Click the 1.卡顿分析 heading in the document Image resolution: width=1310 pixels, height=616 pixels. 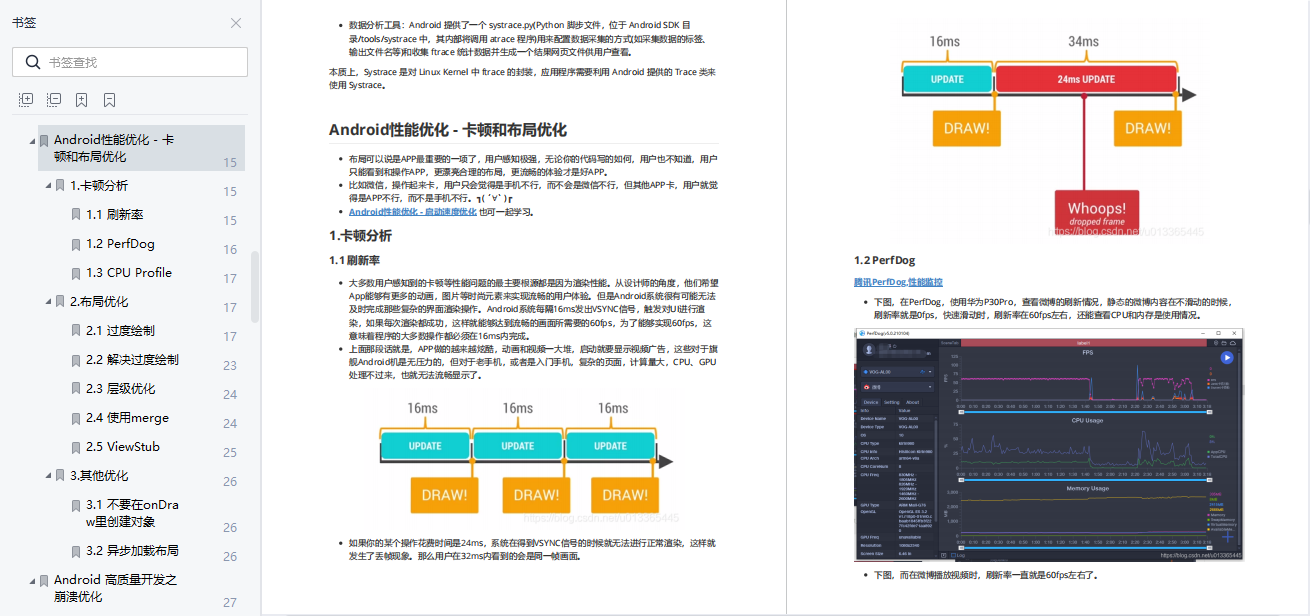[x=360, y=236]
